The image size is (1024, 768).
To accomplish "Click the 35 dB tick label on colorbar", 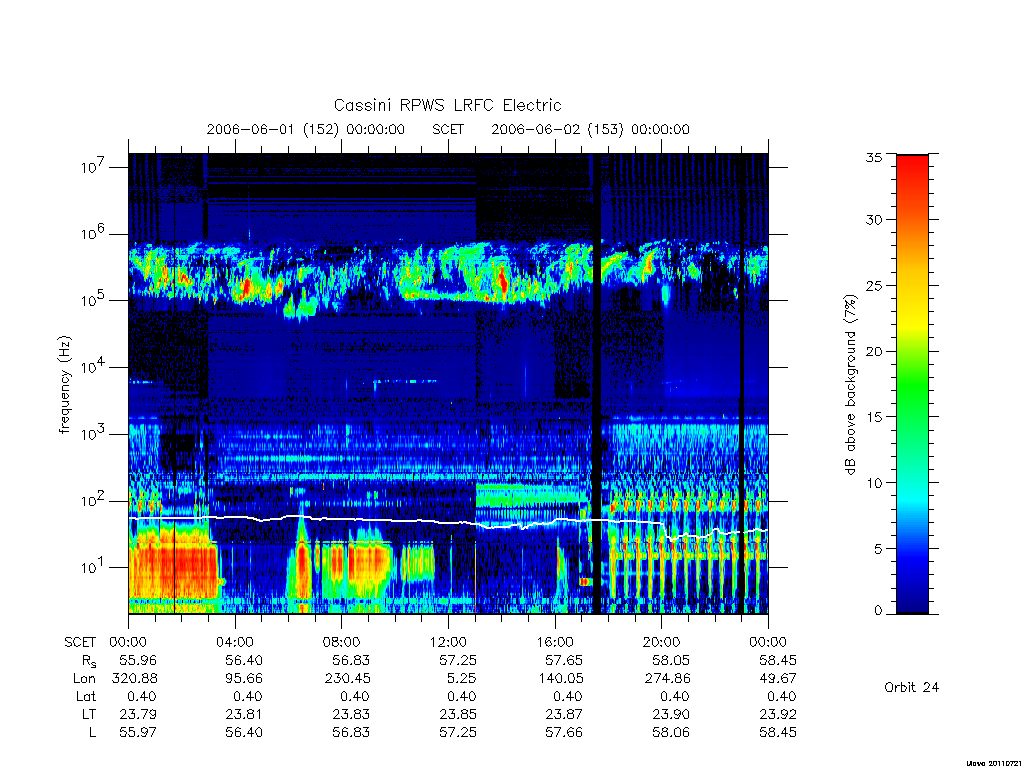I will [873, 157].
